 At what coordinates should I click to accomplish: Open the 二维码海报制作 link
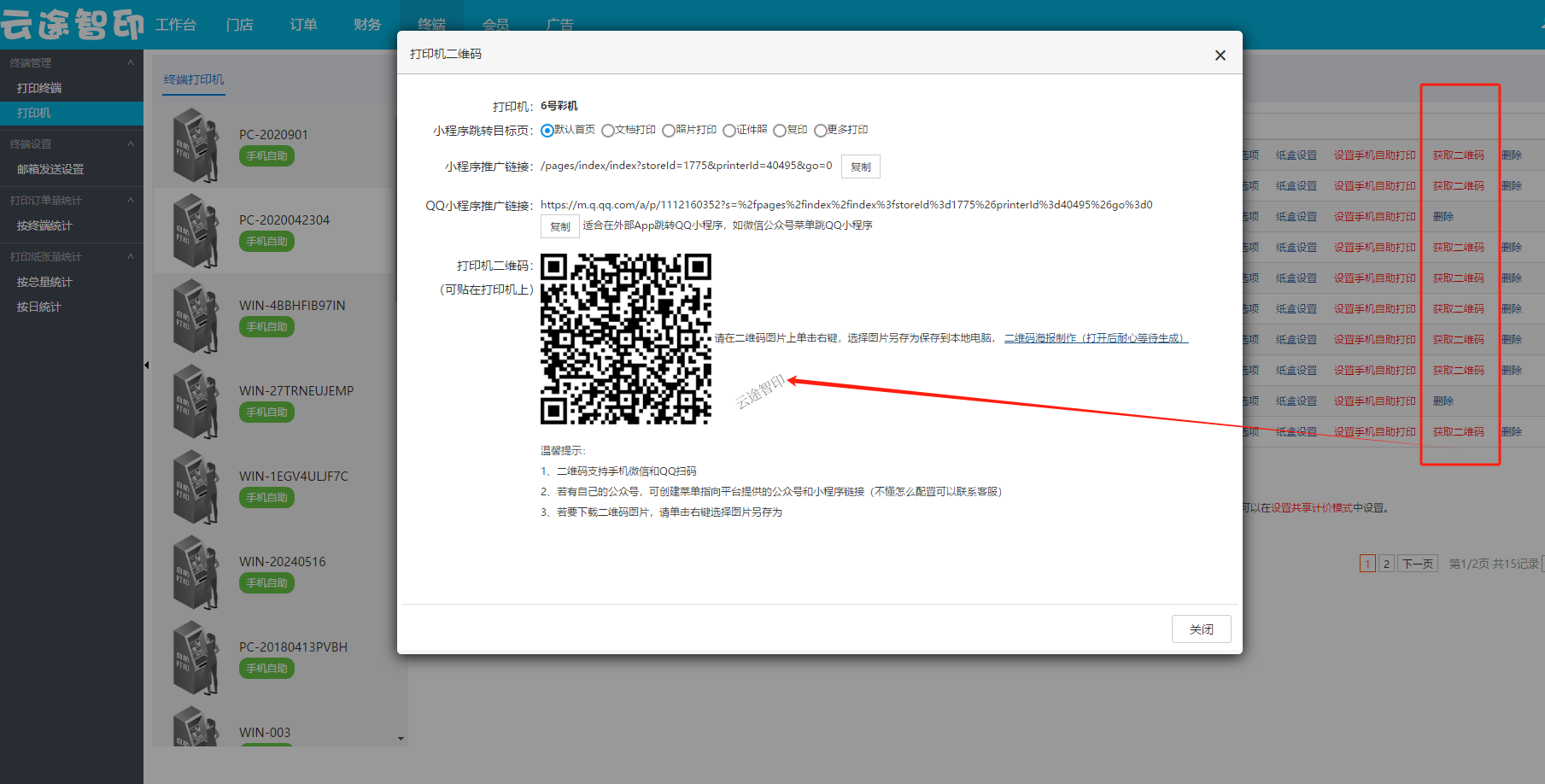pos(1097,338)
